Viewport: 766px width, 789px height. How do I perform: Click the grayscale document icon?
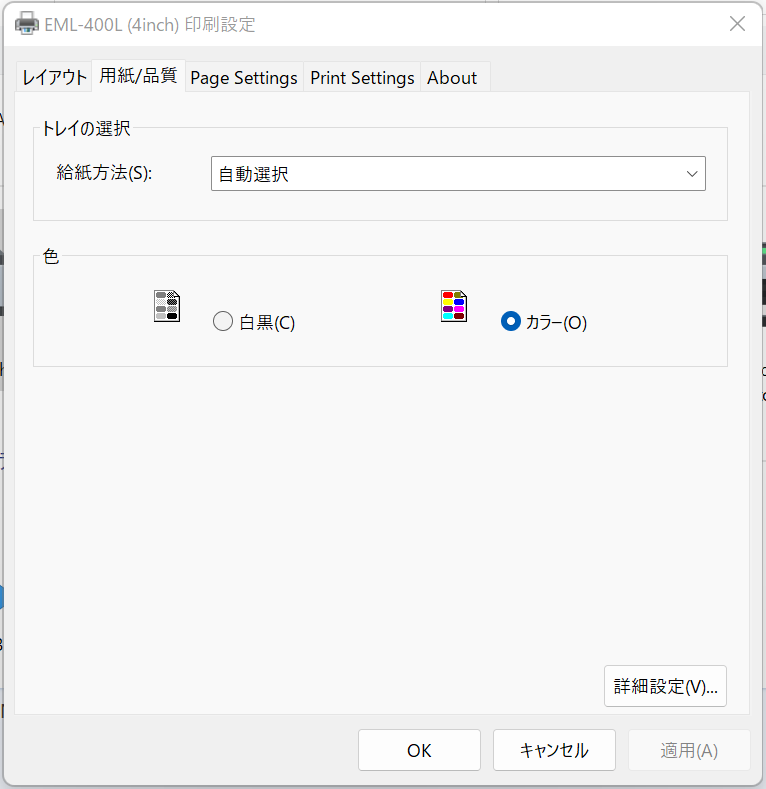(167, 306)
